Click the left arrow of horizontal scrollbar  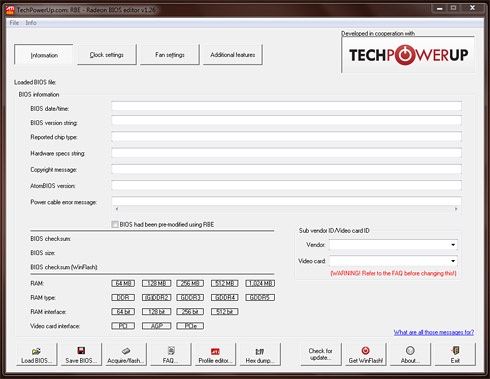[117, 209]
